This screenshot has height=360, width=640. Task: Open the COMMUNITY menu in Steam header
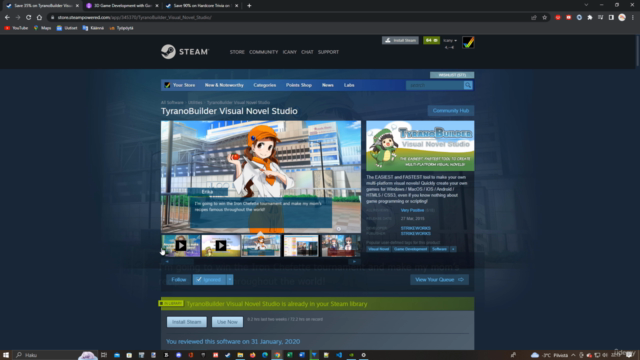point(263,52)
